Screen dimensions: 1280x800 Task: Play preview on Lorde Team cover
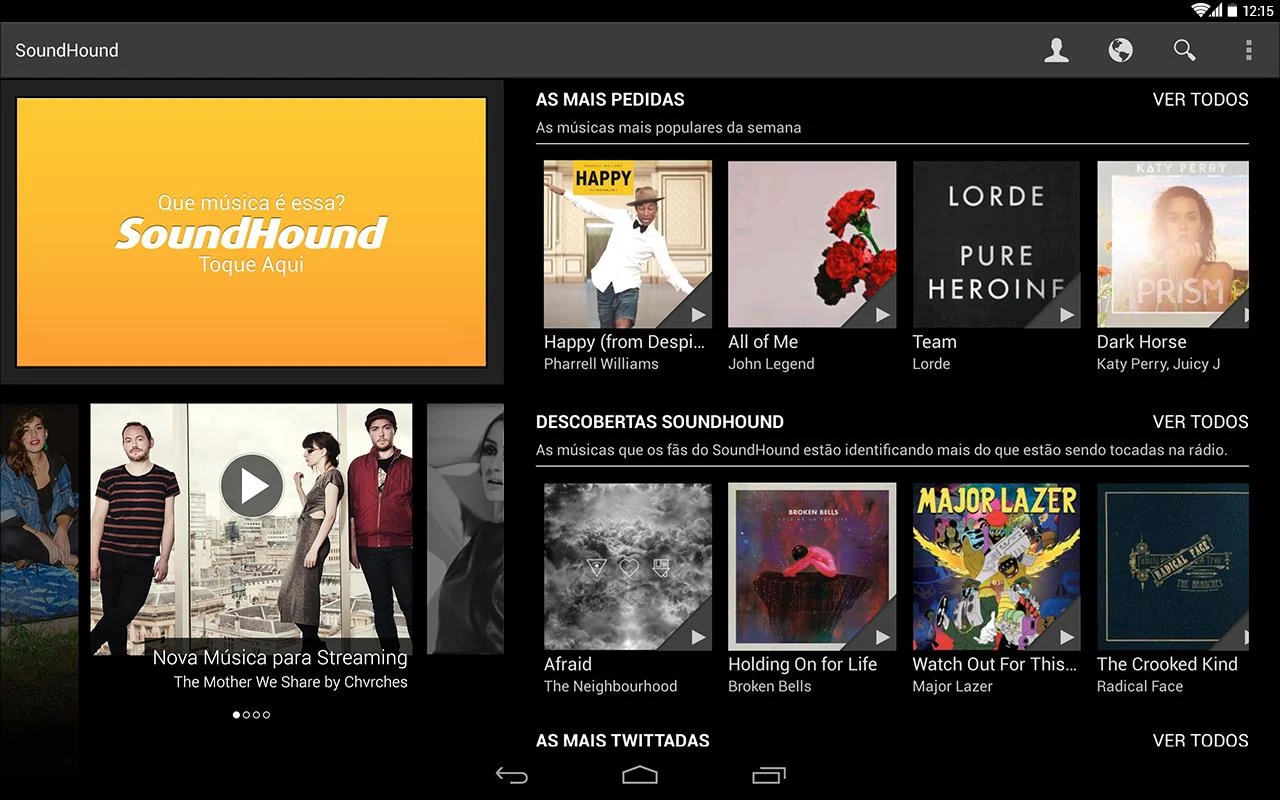(x=1066, y=314)
